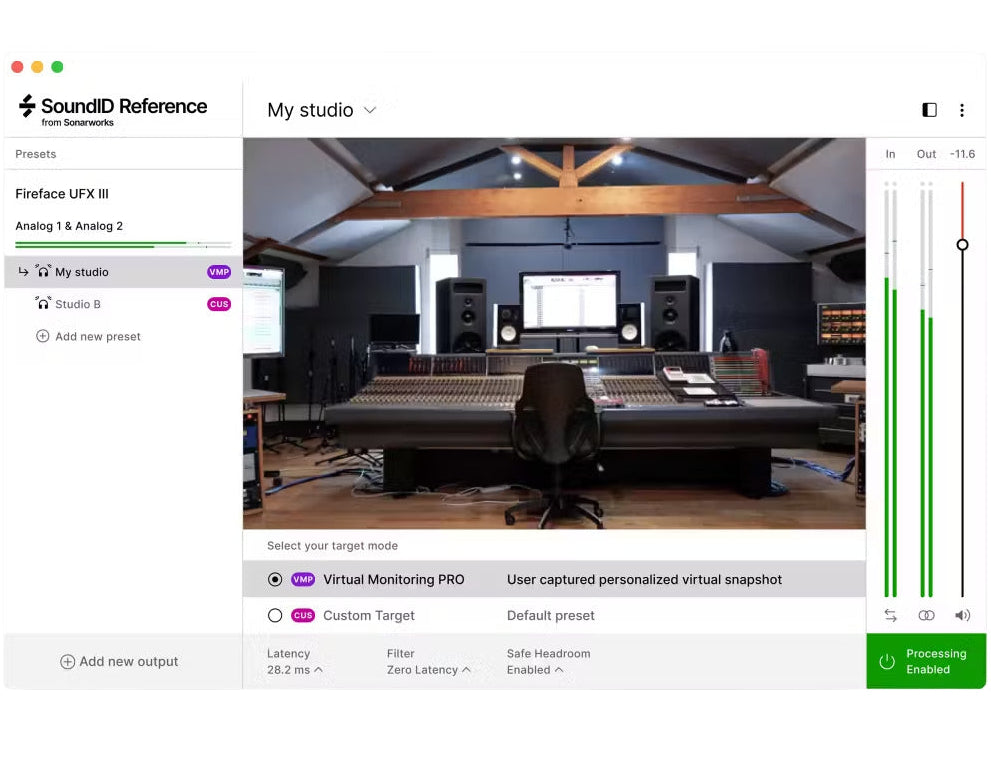Click the speaker volume icon

pyautogui.click(x=962, y=615)
